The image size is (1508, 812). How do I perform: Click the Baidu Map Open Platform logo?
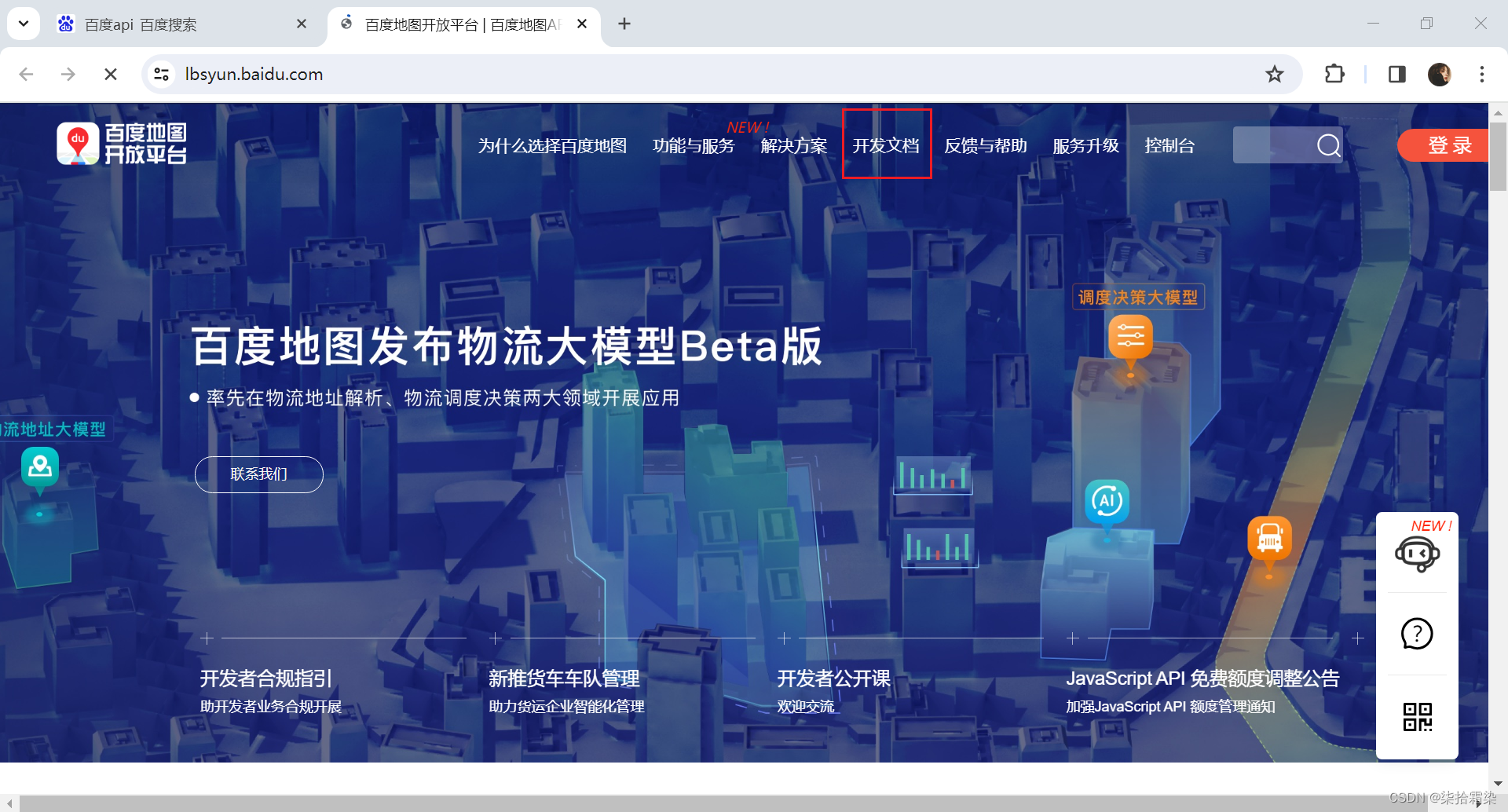122,143
